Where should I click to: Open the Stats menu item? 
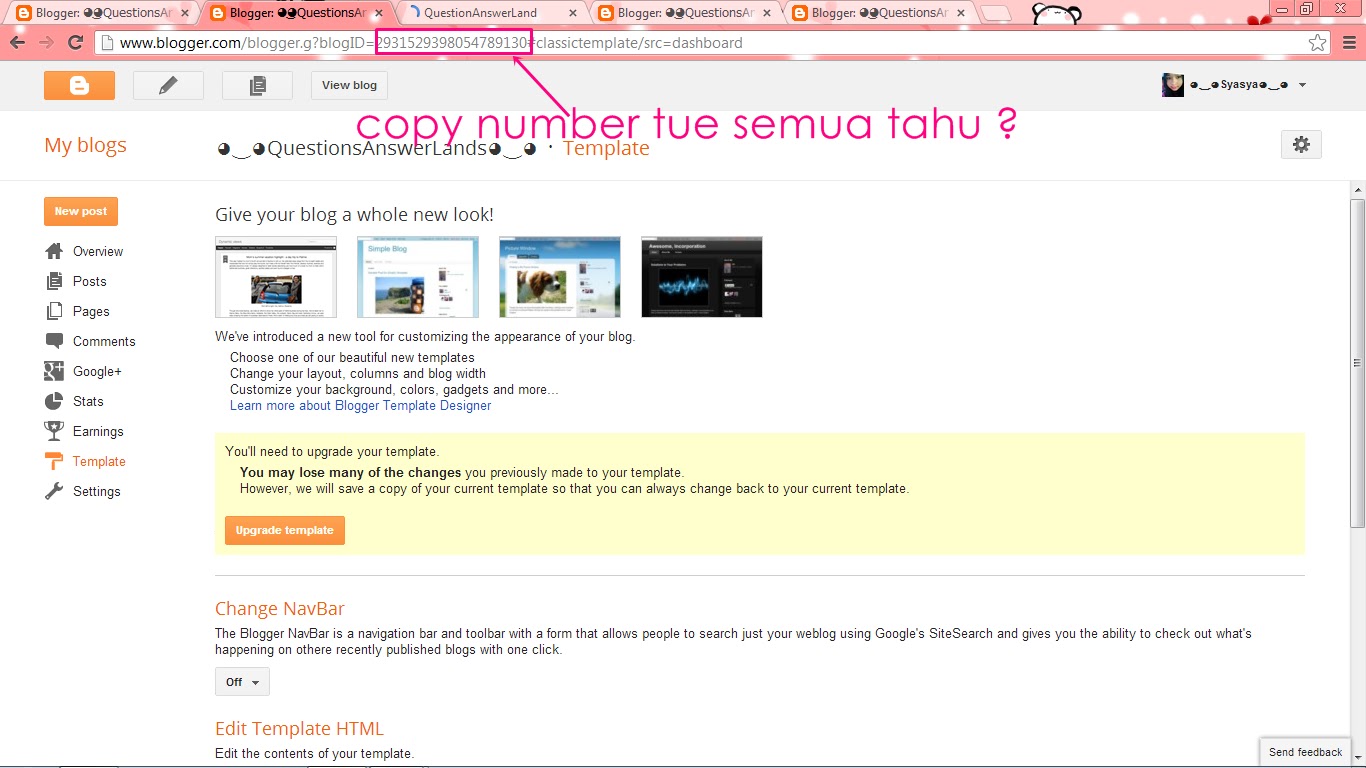point(88,401)
